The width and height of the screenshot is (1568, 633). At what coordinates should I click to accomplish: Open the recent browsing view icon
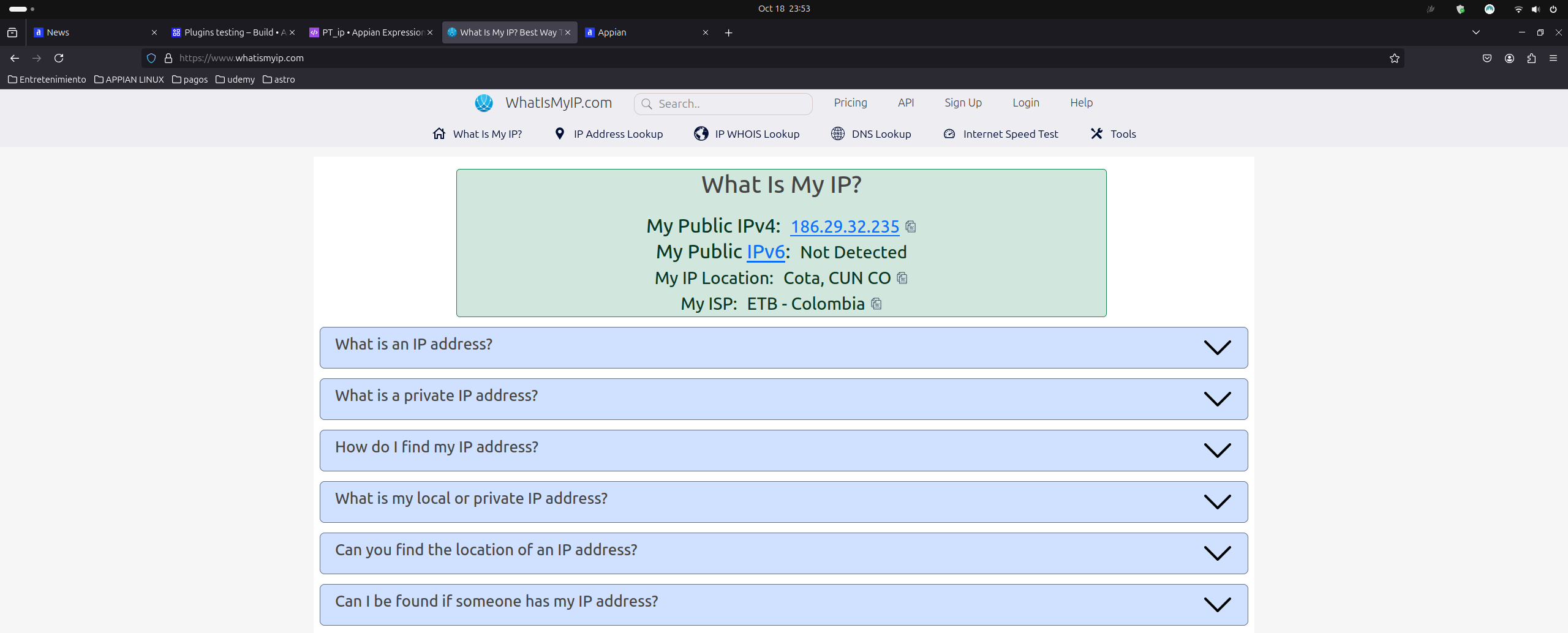[x=12, y=32]
